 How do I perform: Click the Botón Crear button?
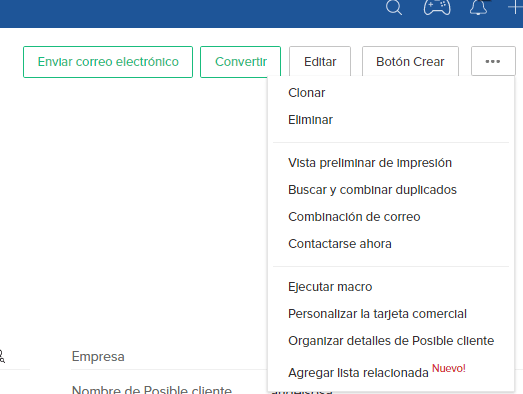coord(410,62)
